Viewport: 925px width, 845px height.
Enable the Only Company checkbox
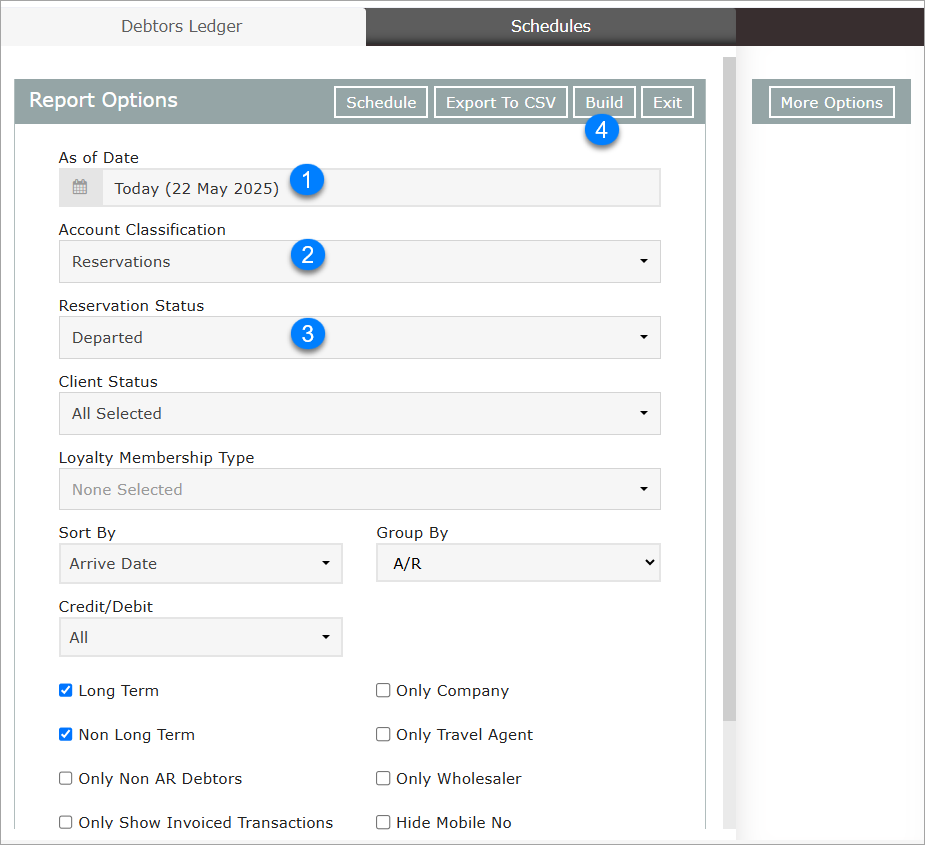pos(383,691)
